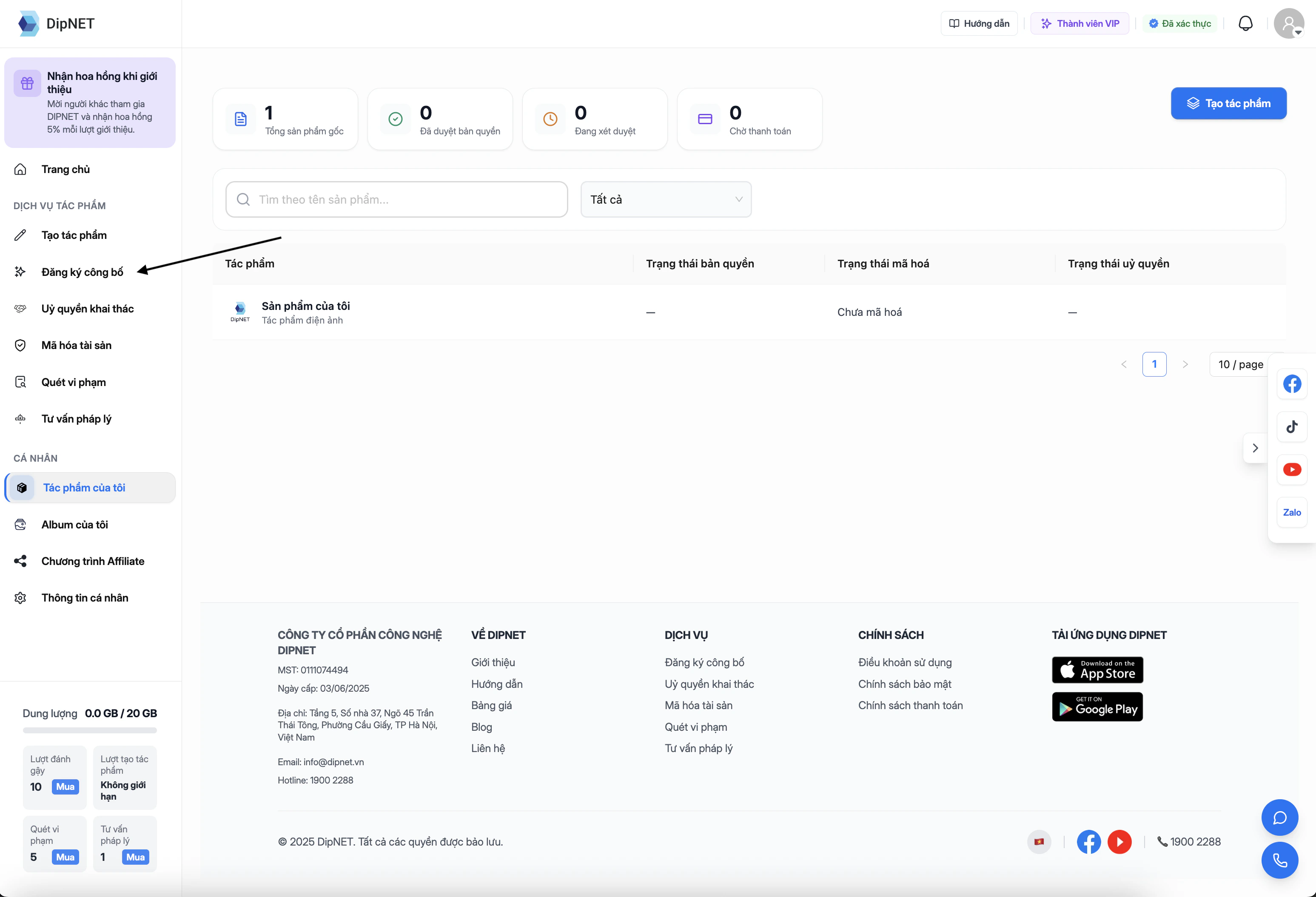The width and height of the screenshot is (1316, 897).
Task: Click the Đã duyệt bản quyền check icon
Action: (395, 119)
